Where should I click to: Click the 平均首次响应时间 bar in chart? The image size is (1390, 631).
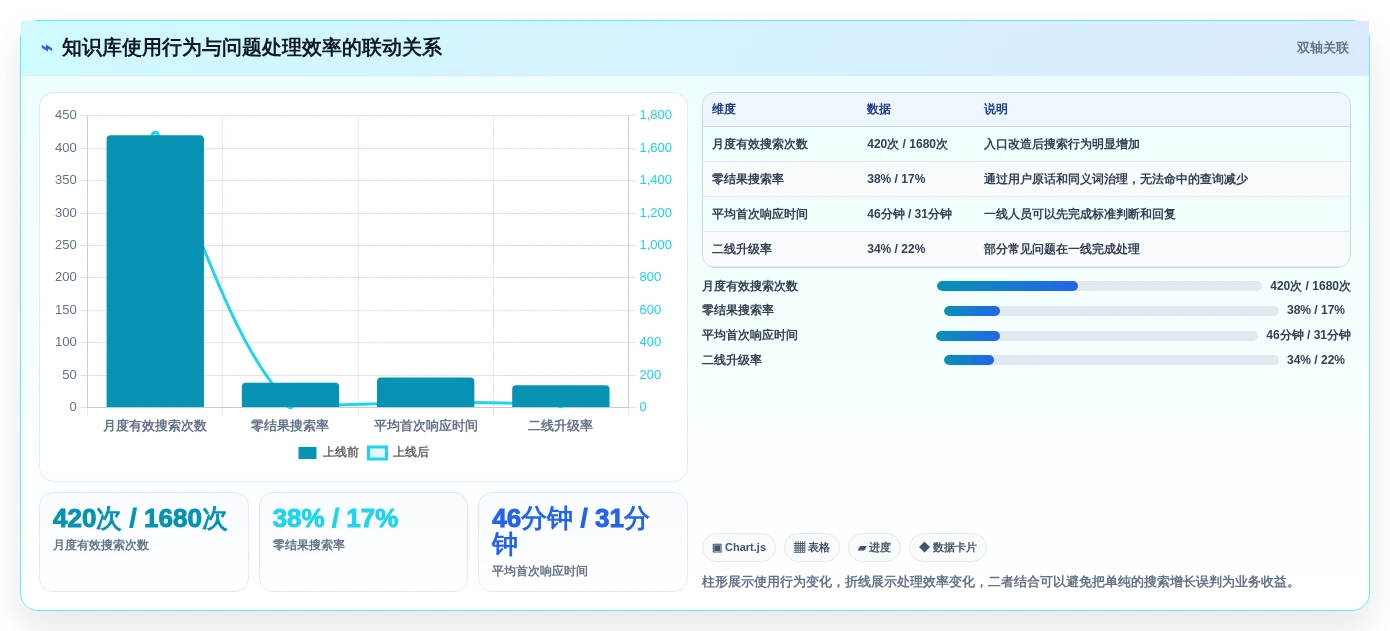point(425,392)
